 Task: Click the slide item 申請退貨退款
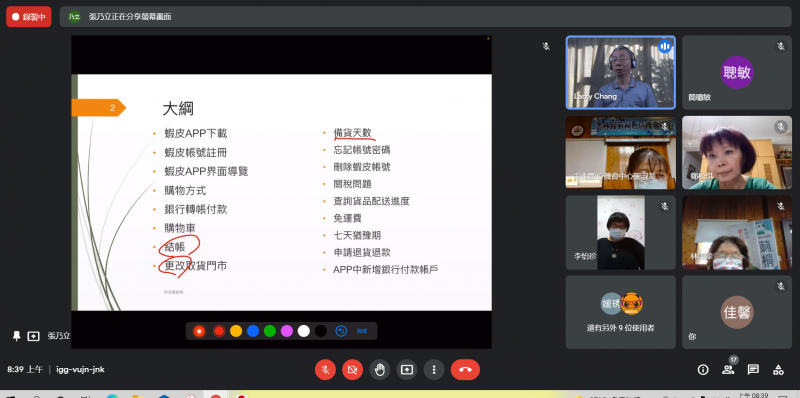(x=362, y=252)
